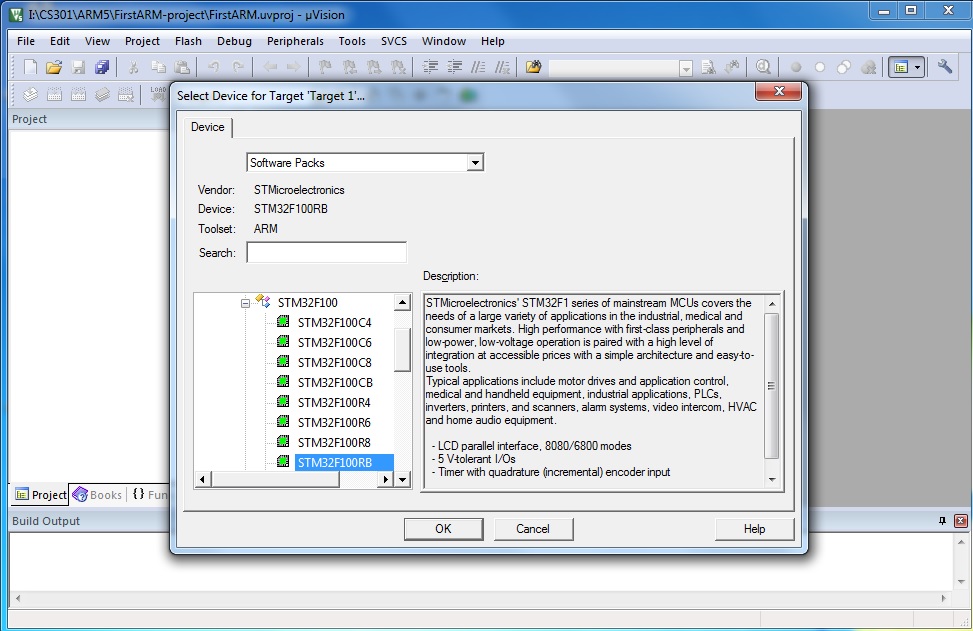Click the device tree horizontal scrollbar thumb

(x=275, y=479)
